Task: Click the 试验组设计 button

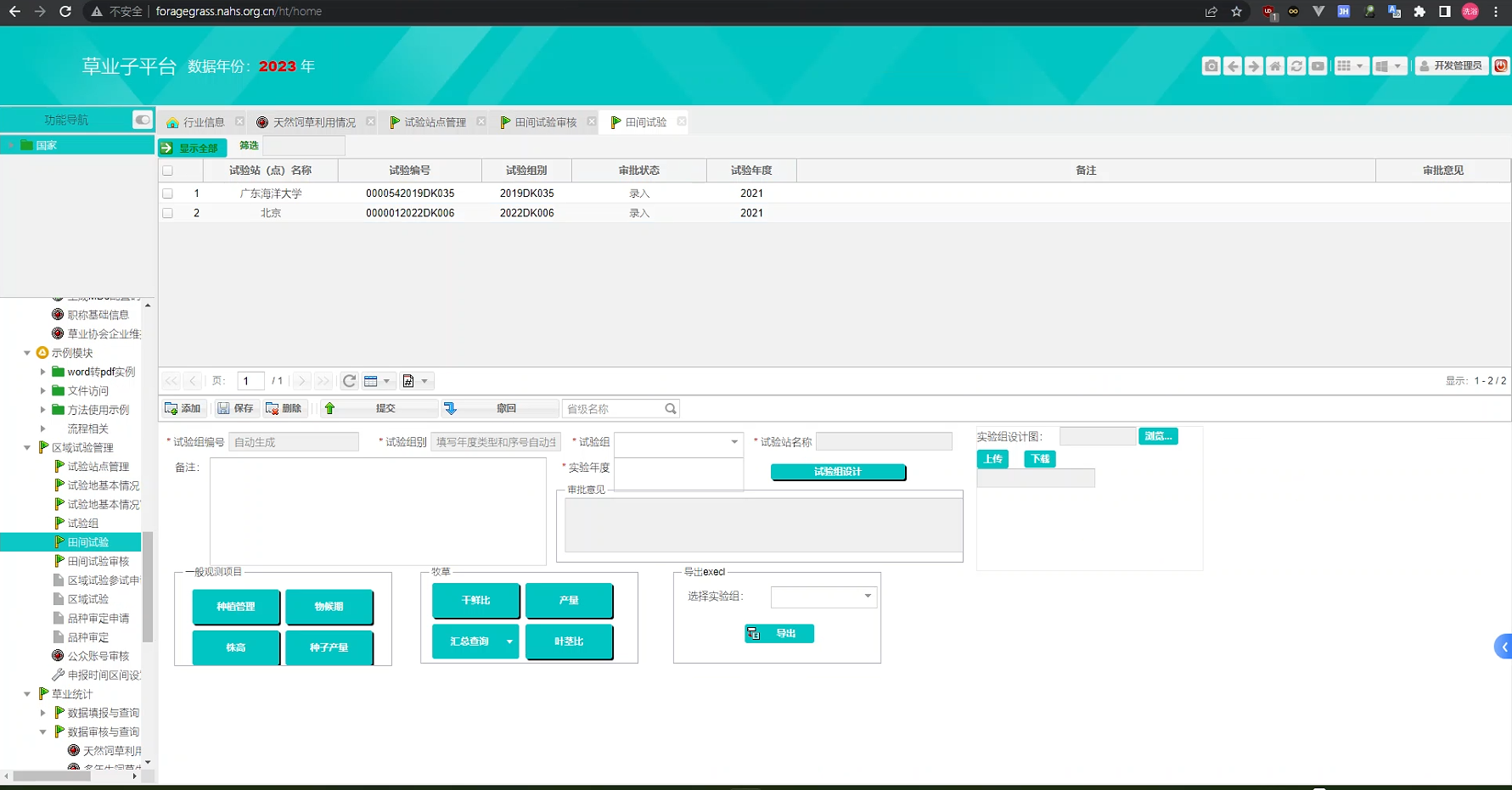Action: pos(838,472)
